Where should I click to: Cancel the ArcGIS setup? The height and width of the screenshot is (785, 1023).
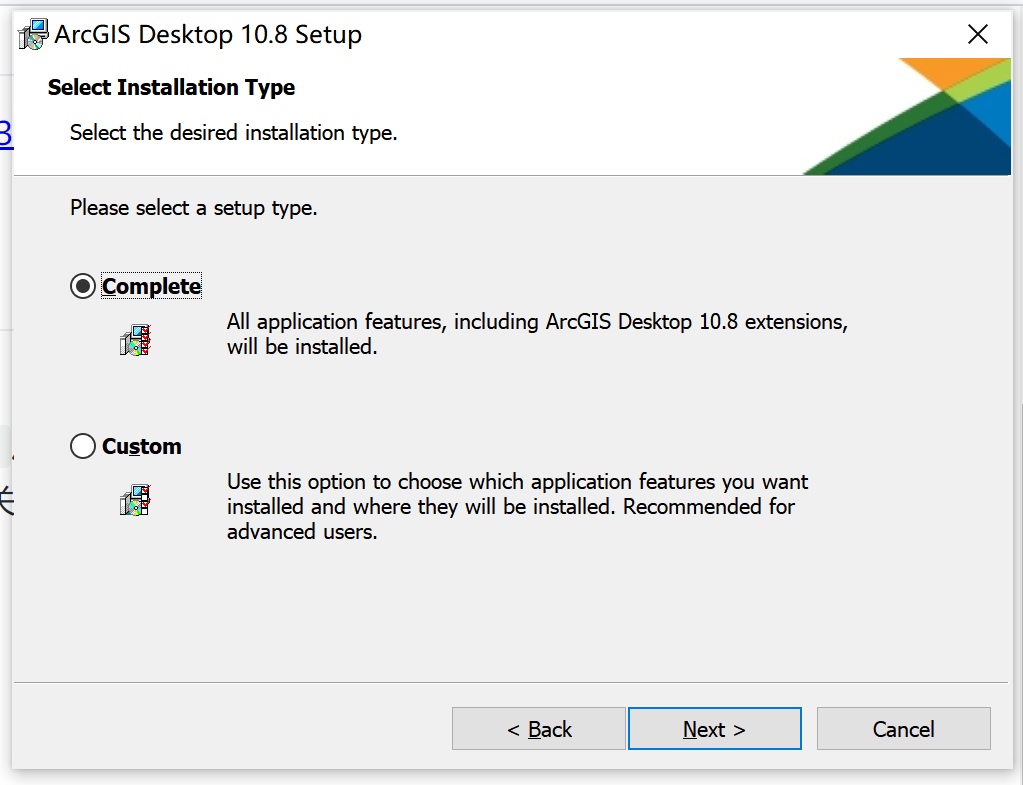click(904, 729)
